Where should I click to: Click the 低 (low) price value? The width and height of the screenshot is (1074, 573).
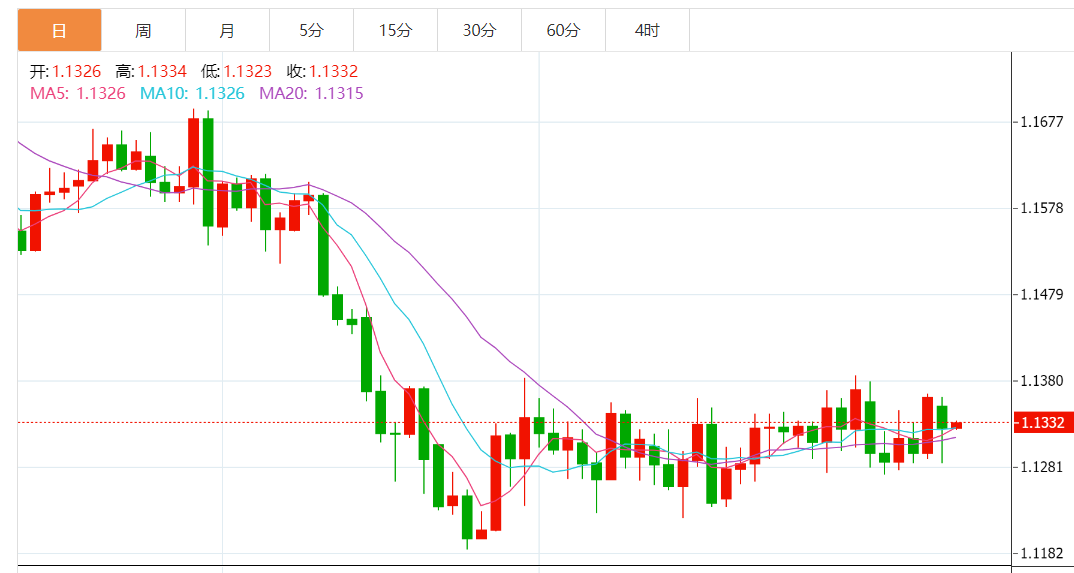(x=248, y=71)
